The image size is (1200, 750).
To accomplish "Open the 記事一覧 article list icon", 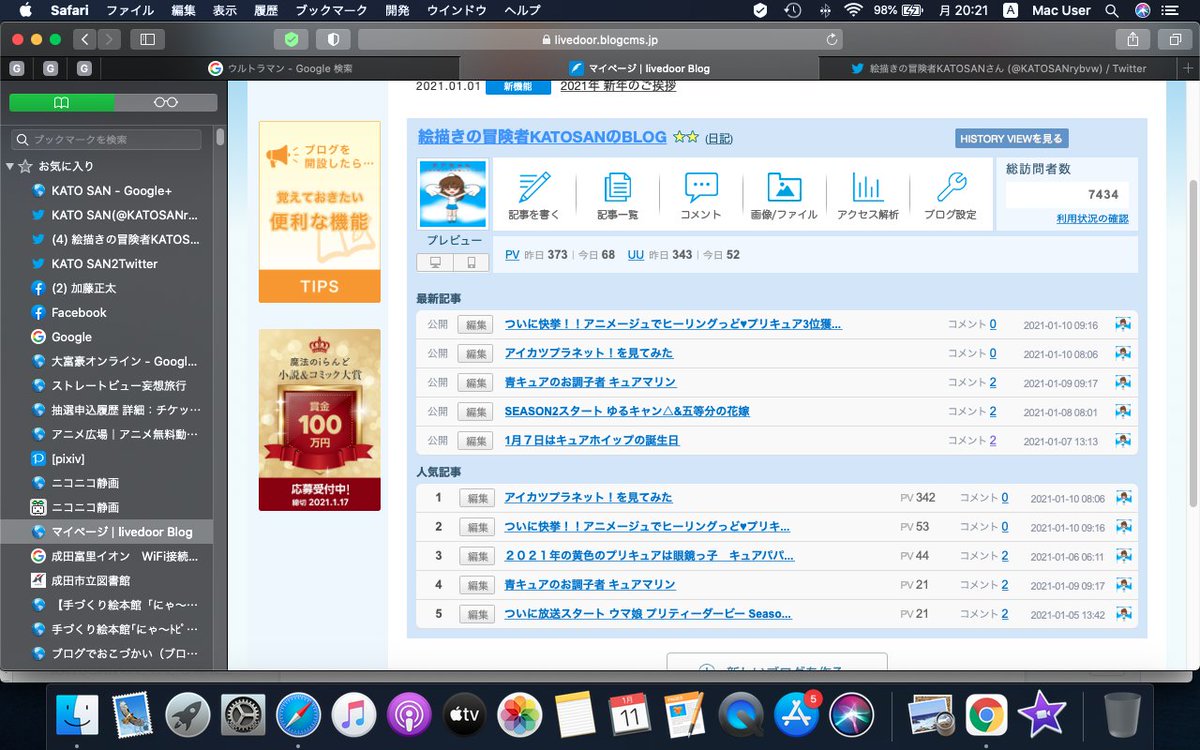I will click(x=617, y=195).
